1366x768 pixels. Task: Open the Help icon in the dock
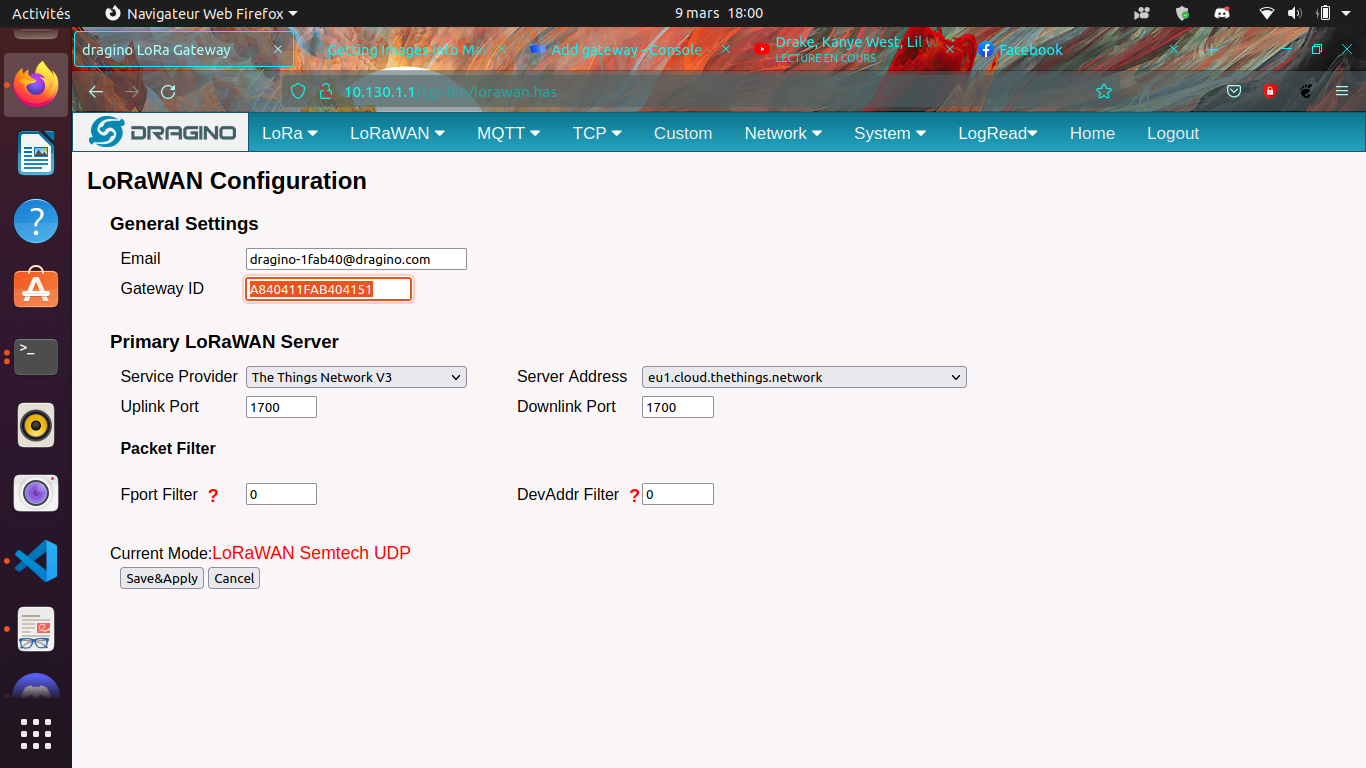click(36, 221)
